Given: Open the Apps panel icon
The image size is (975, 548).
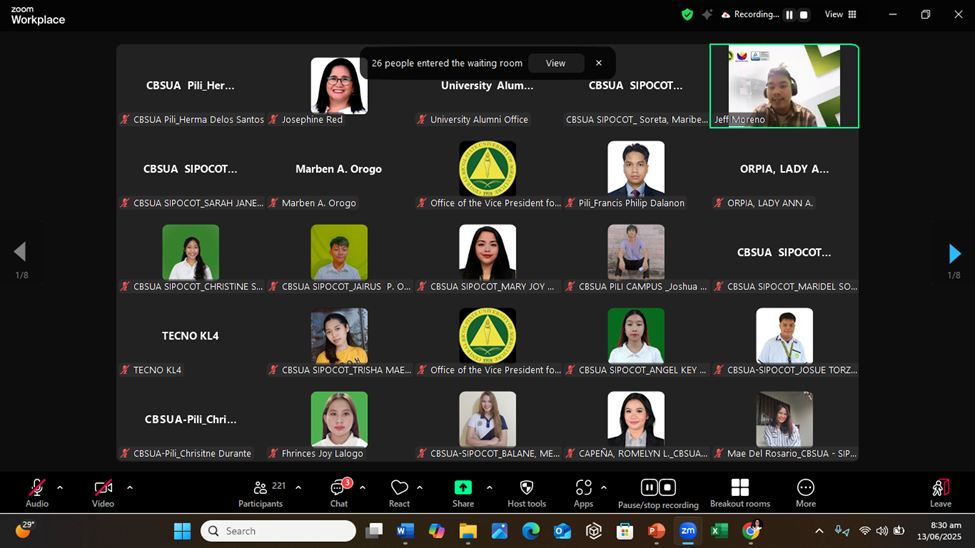Looking at the screenshot, I should pyautogui.click(x=584, y=488).
